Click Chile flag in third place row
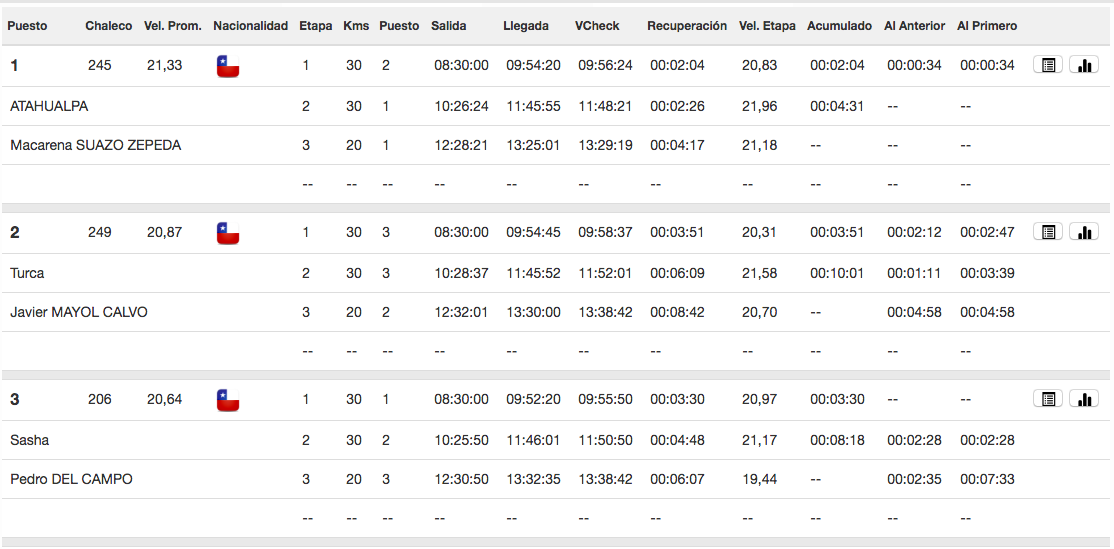The image size is (1114, 549). tap(228, 400)
